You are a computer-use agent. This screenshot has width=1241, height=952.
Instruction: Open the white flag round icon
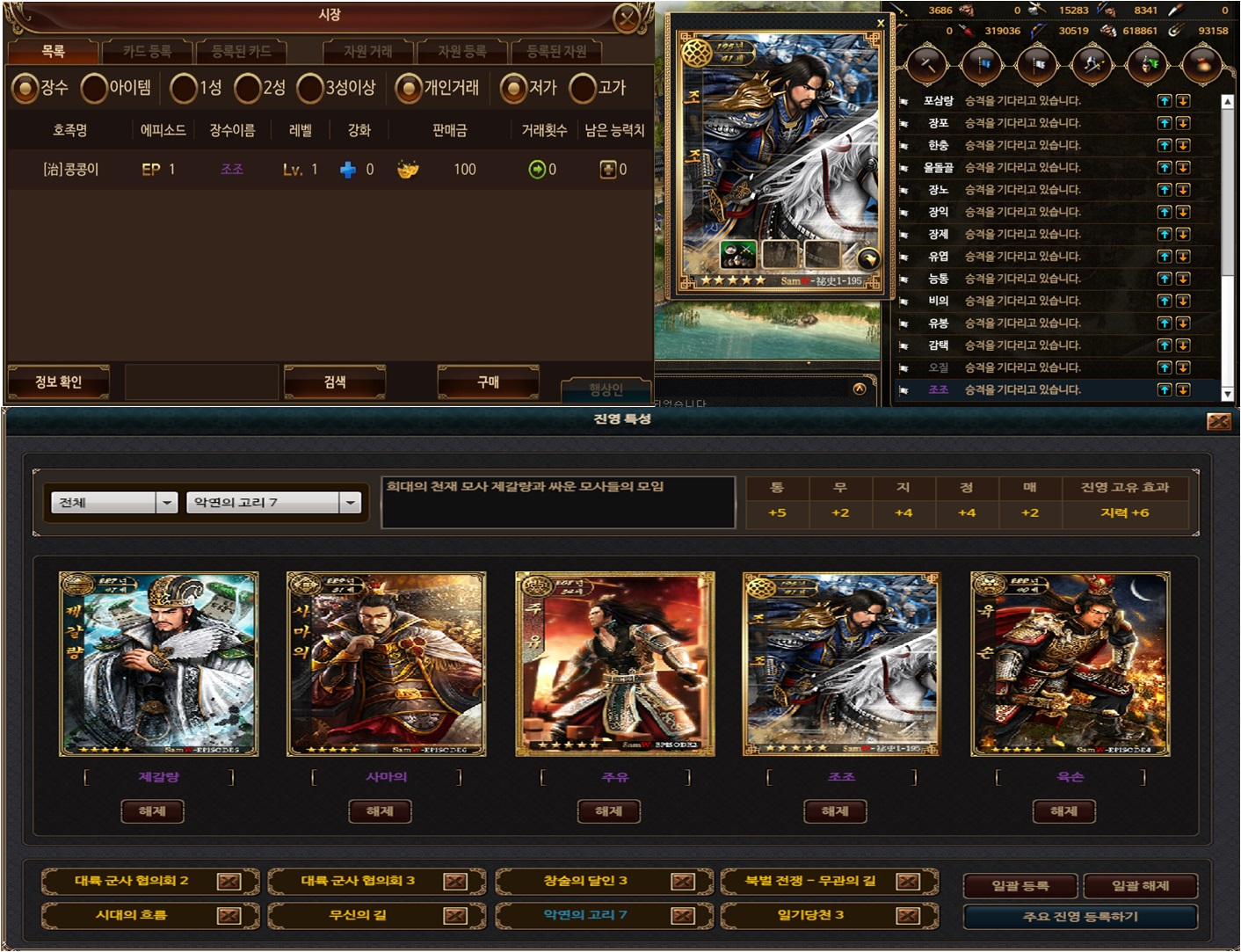pyautogui.click(x=1036, y=65)
